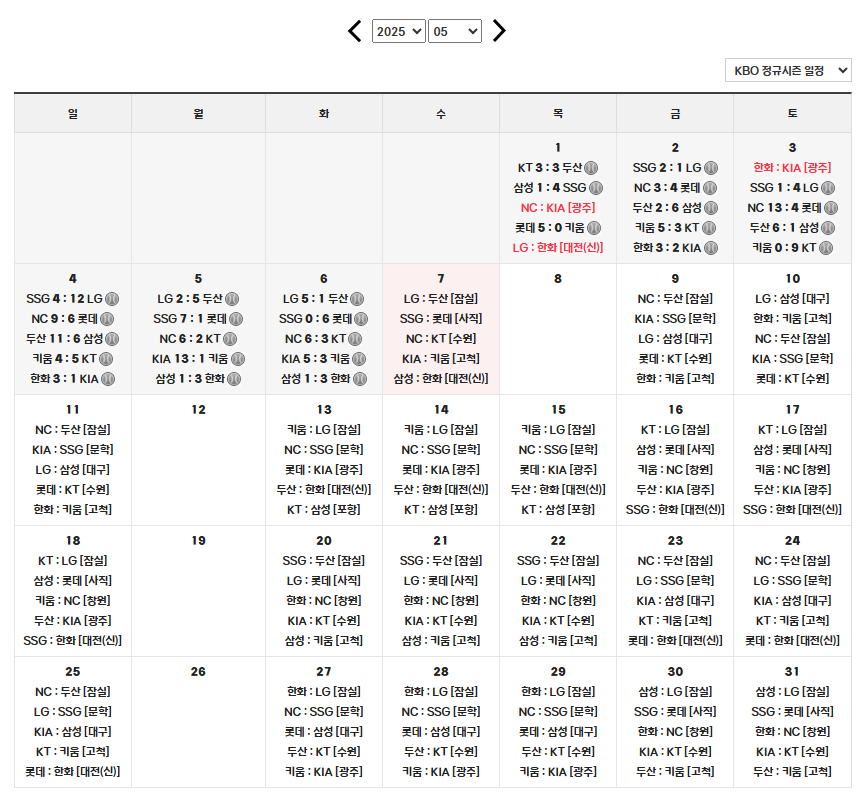Click baseball icon next to NC 13:4 롯데

tap(831, 208)
